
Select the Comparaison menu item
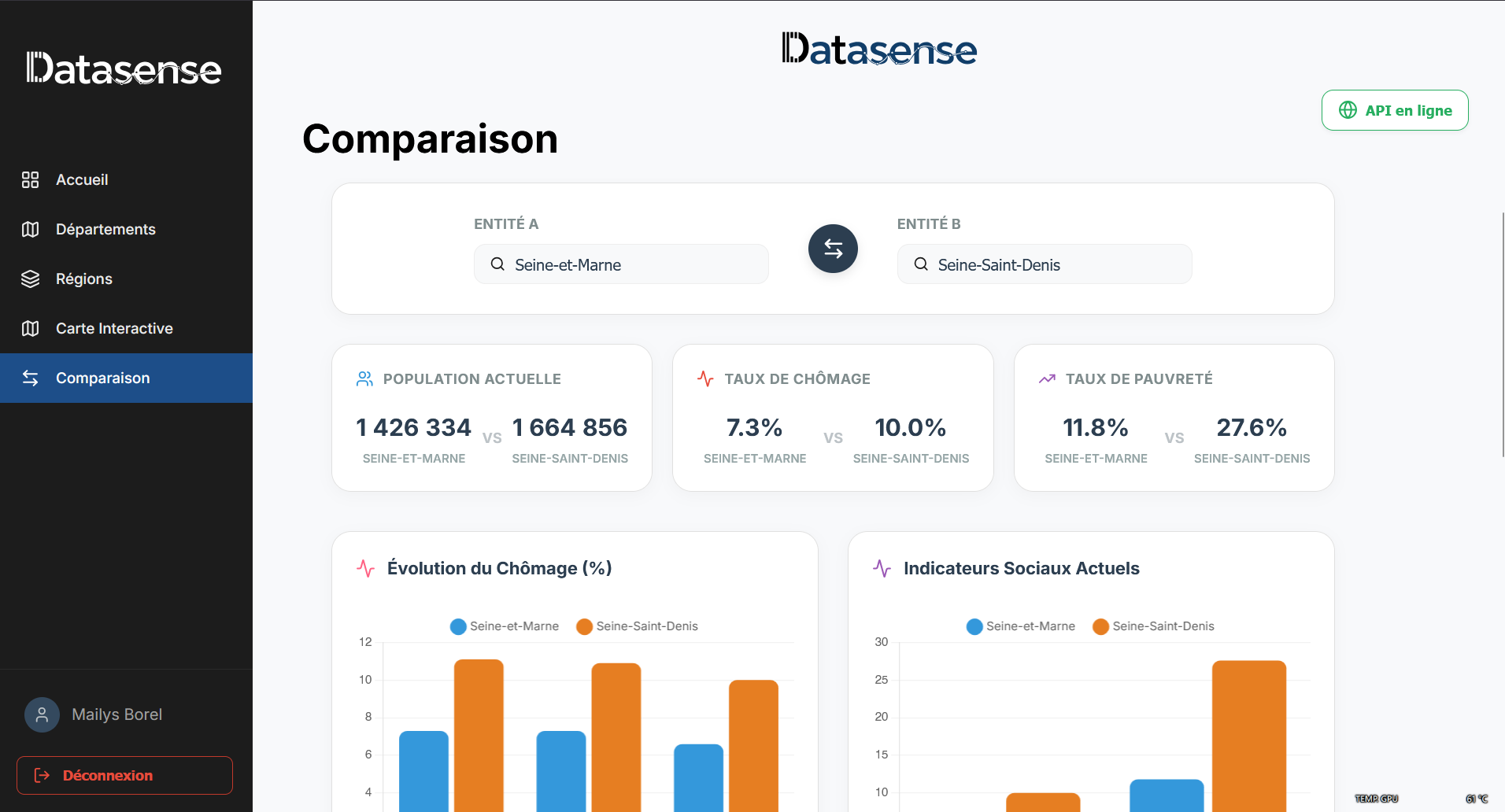(126, 378)
